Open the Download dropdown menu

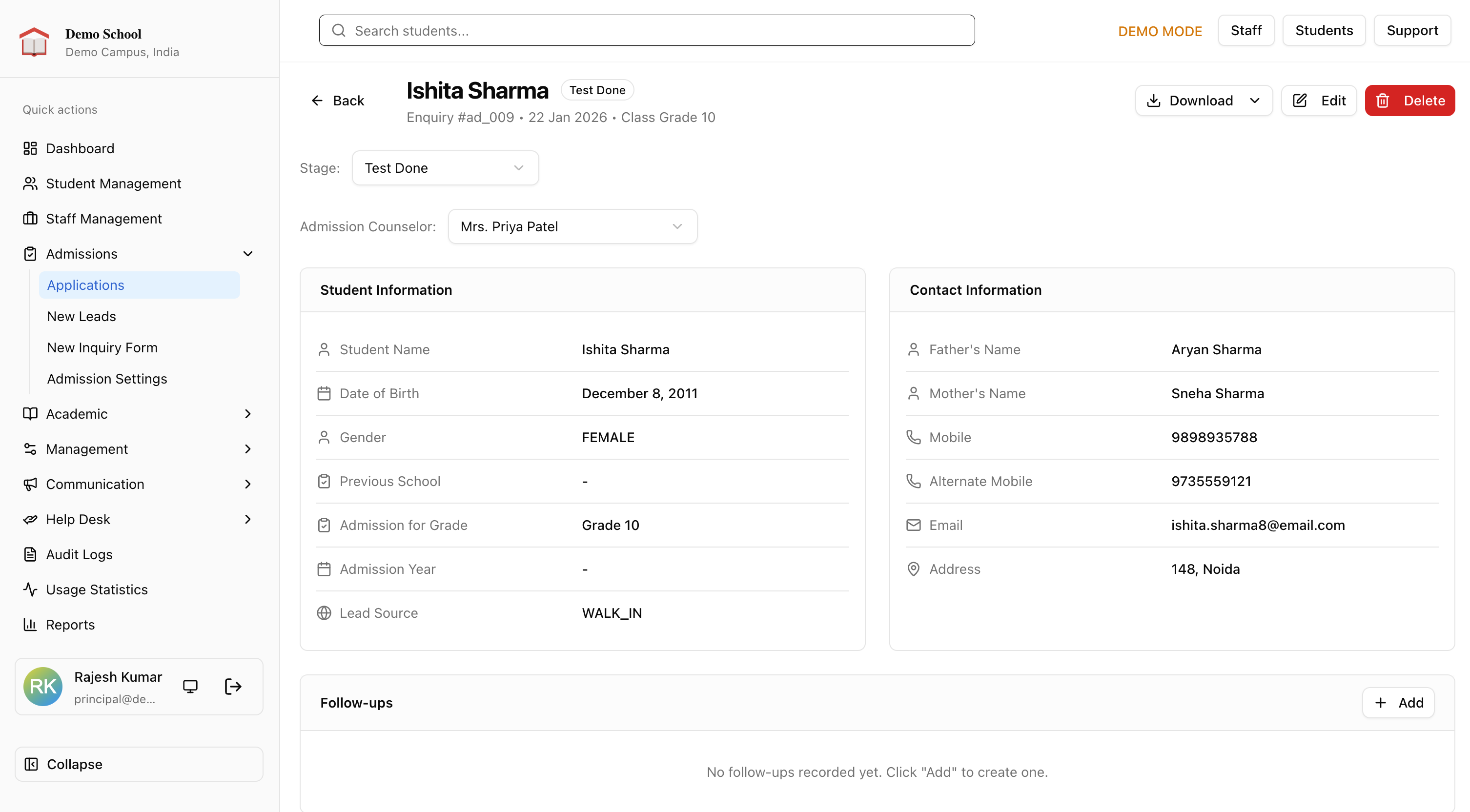pos(1204,101)
